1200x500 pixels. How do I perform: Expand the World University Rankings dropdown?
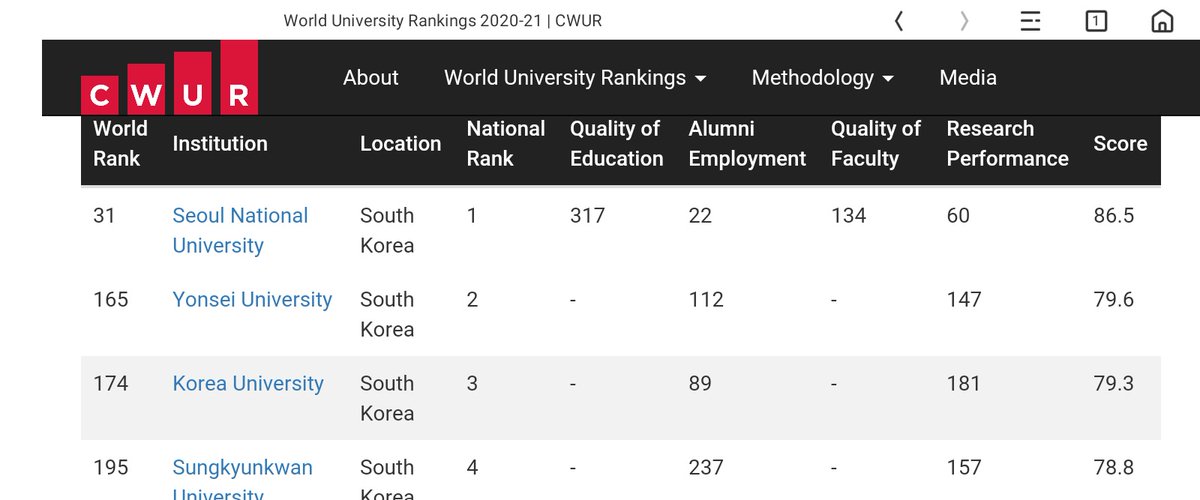click(575, 77)
